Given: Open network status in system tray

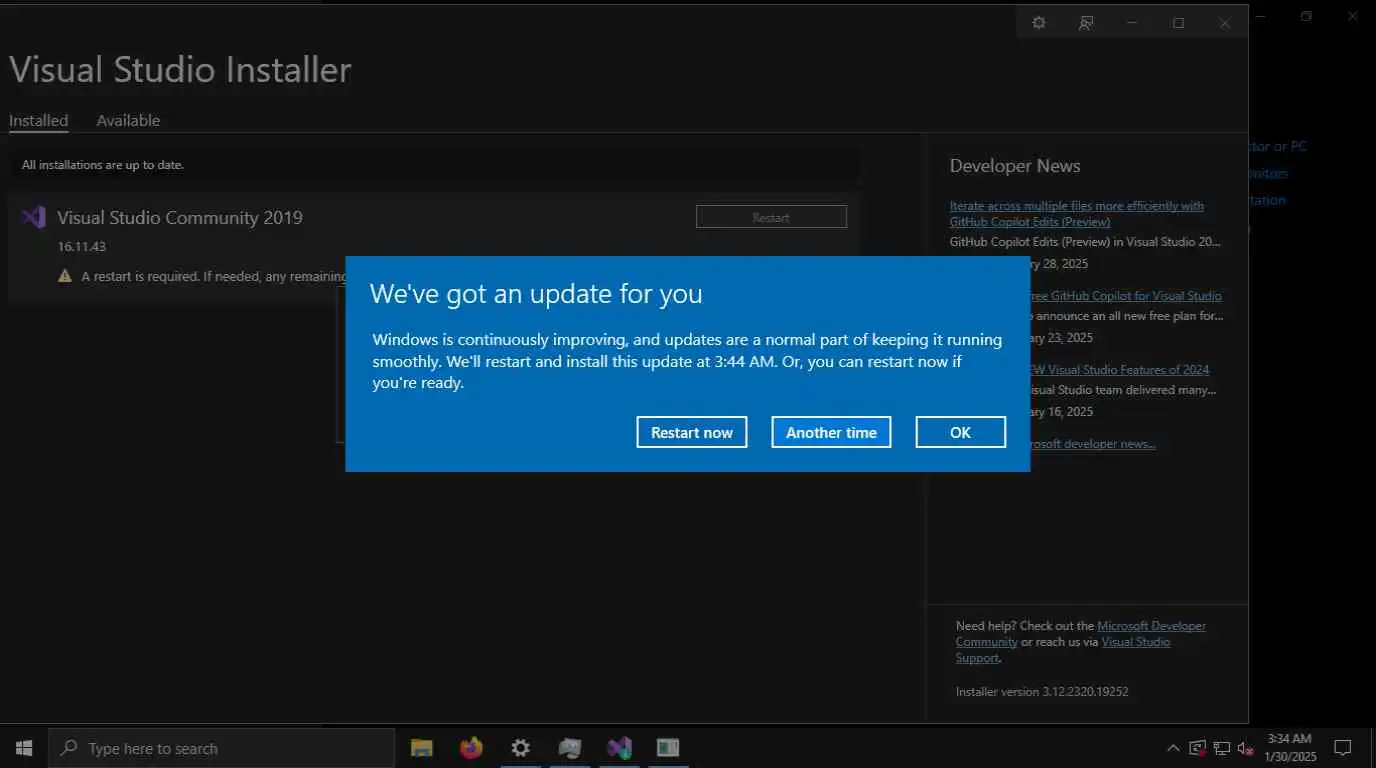Looking at the screenshot, I should coord(1222,748).
